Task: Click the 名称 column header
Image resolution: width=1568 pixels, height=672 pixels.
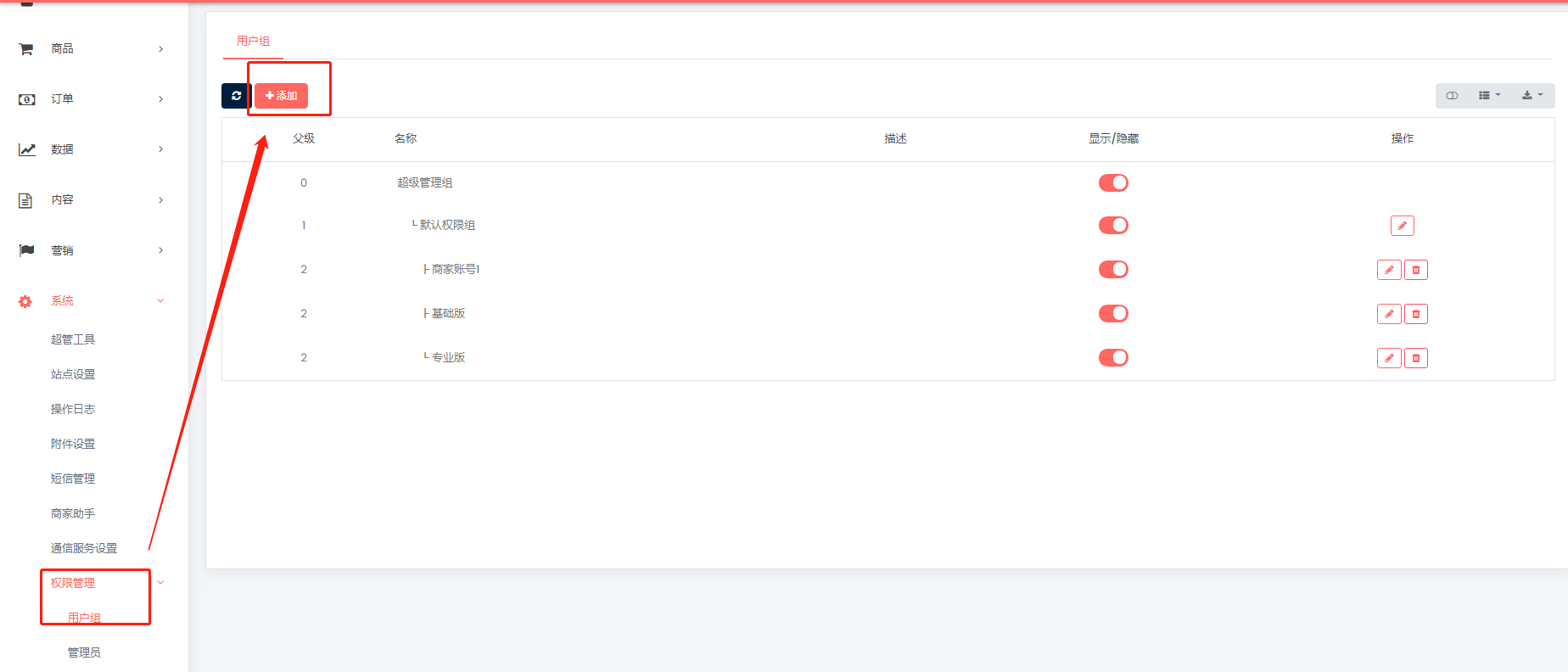Action: coord(406,138)
